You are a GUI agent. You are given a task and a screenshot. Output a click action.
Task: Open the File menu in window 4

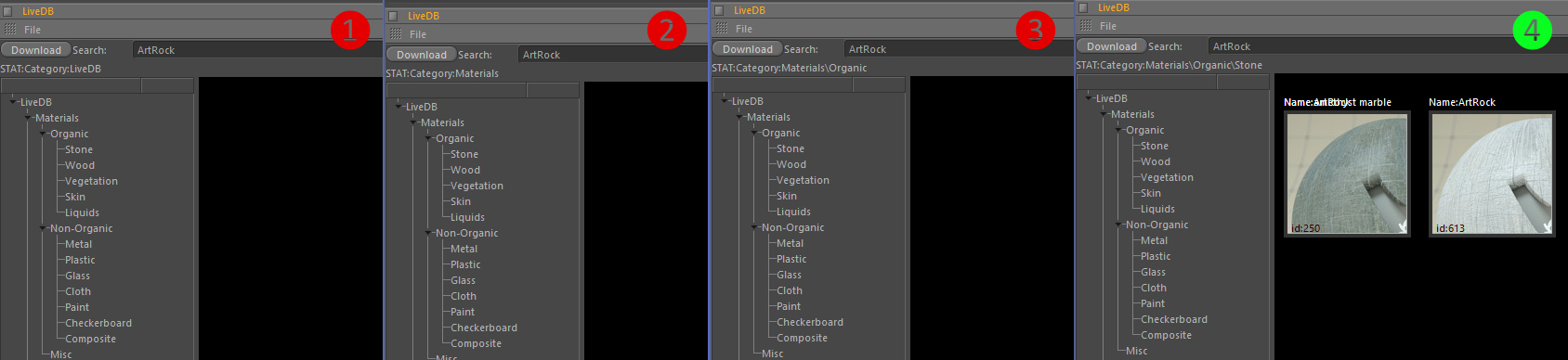tap(1108, 26)
